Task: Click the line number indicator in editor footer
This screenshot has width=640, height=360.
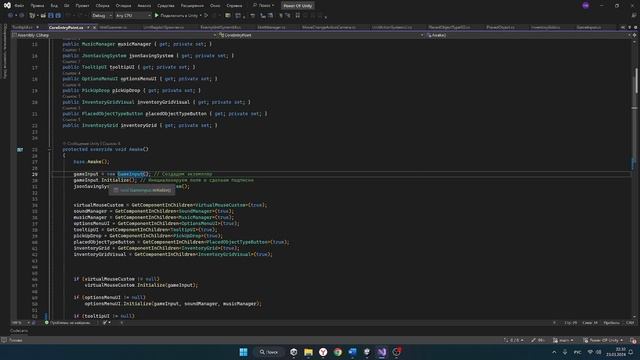Action: [571, 322]
